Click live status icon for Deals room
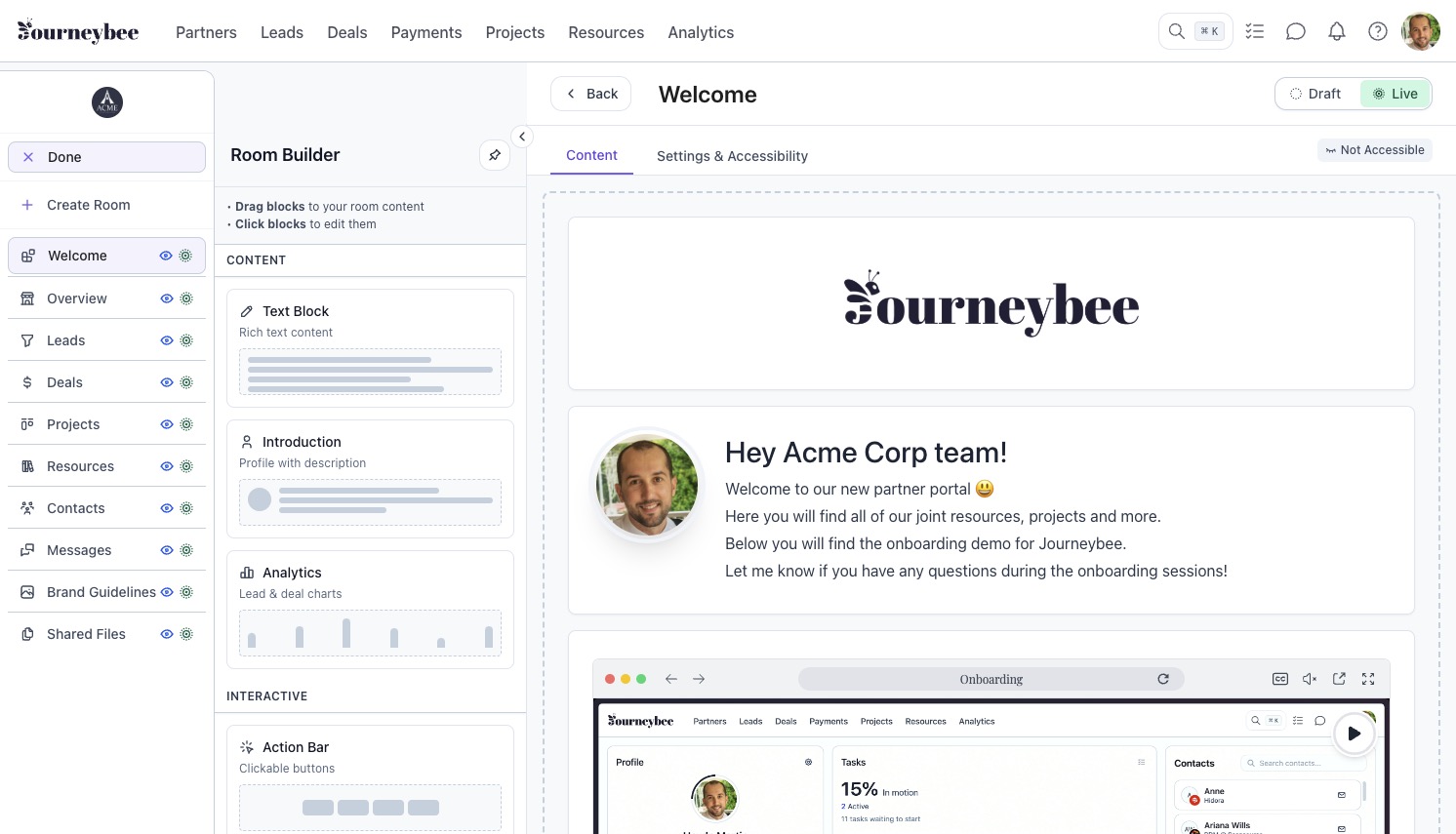Image resolution: width=1456 pixels, height=834 pixels. point(186,382)
